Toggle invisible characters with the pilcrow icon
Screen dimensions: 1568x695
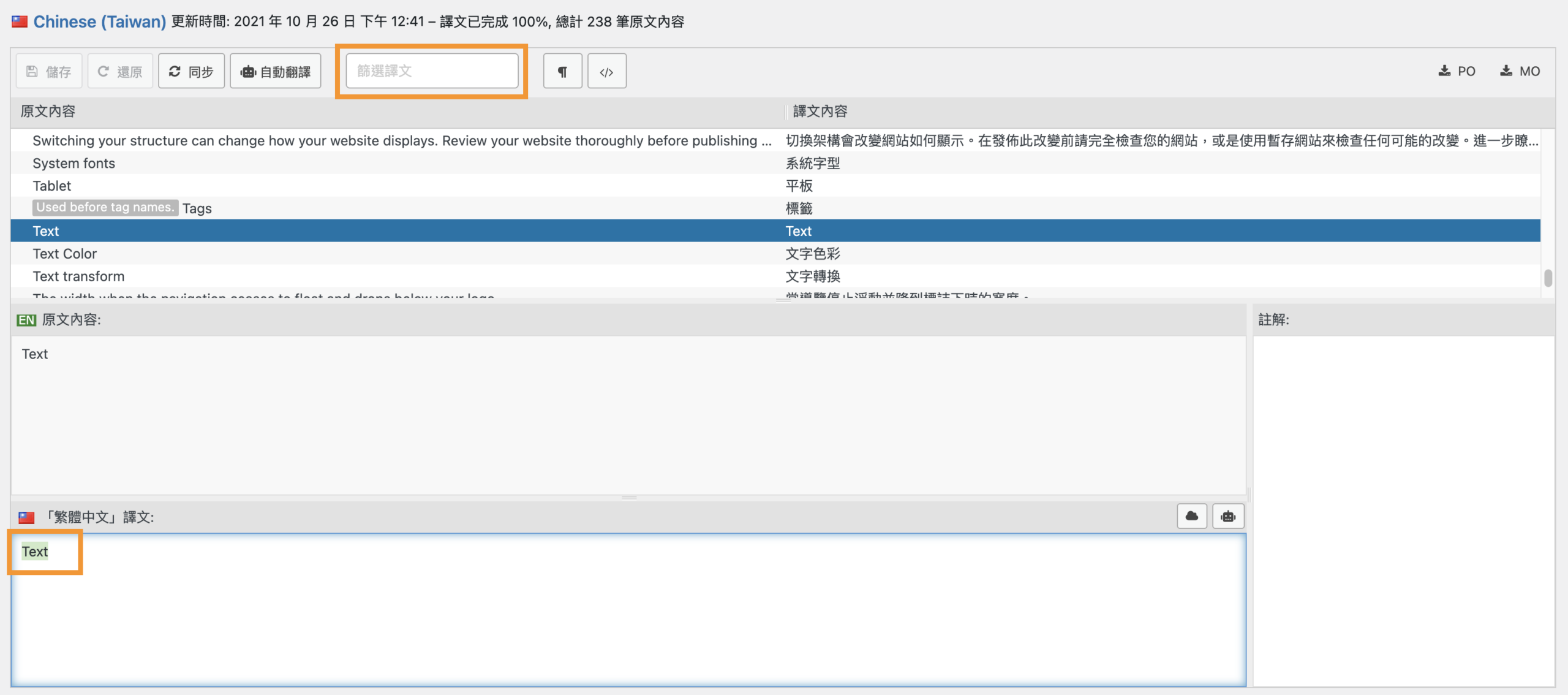coord(562,72)
